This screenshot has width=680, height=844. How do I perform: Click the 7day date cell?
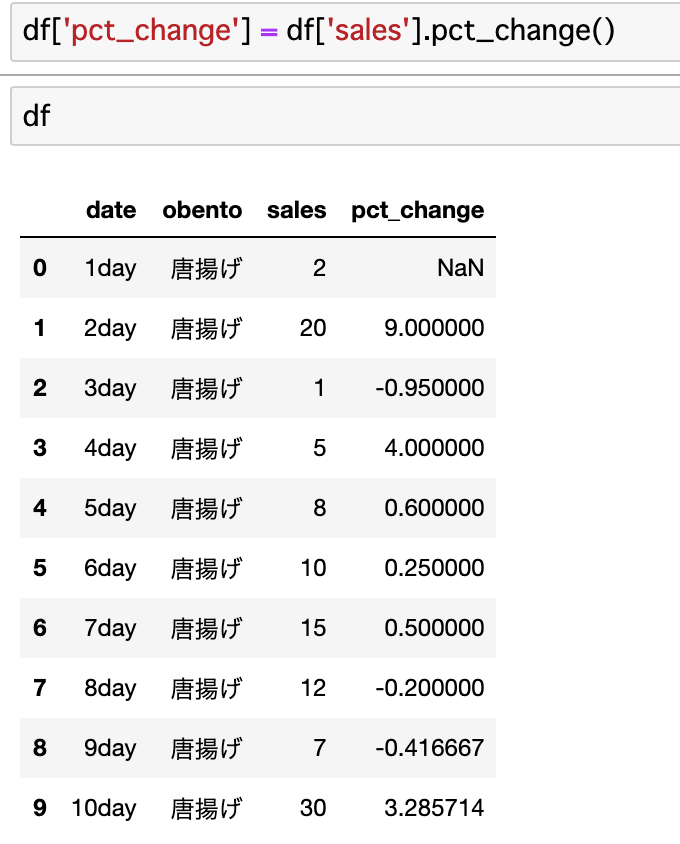tap(110, 629)
